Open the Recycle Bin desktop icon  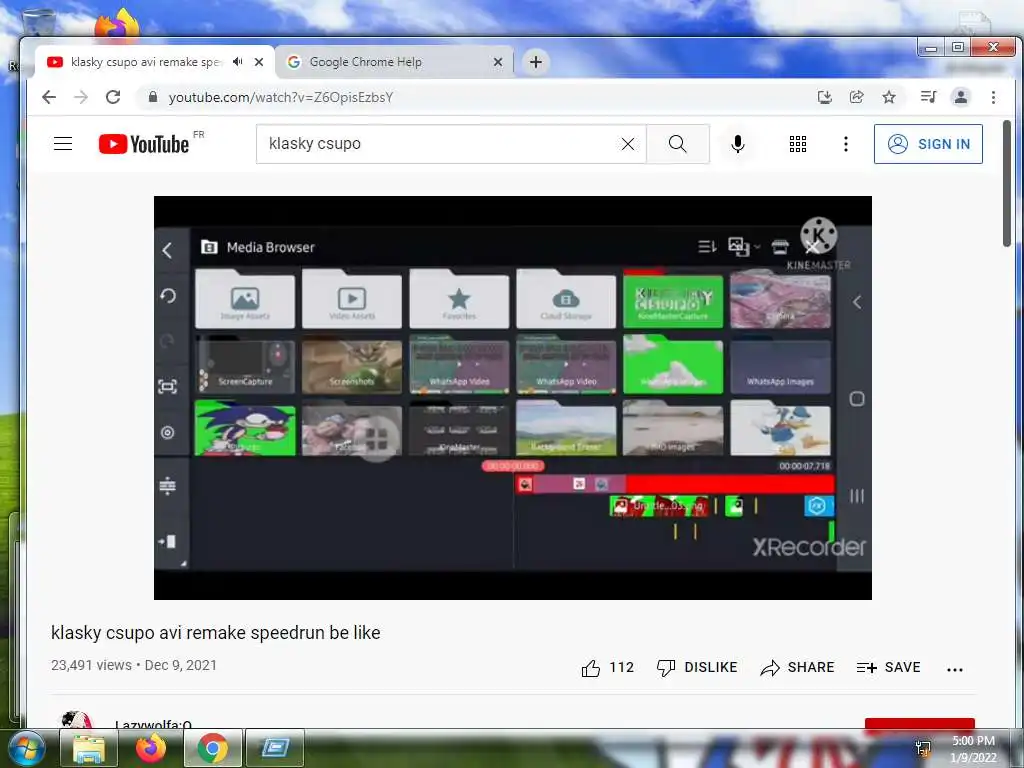click(39, 22)
